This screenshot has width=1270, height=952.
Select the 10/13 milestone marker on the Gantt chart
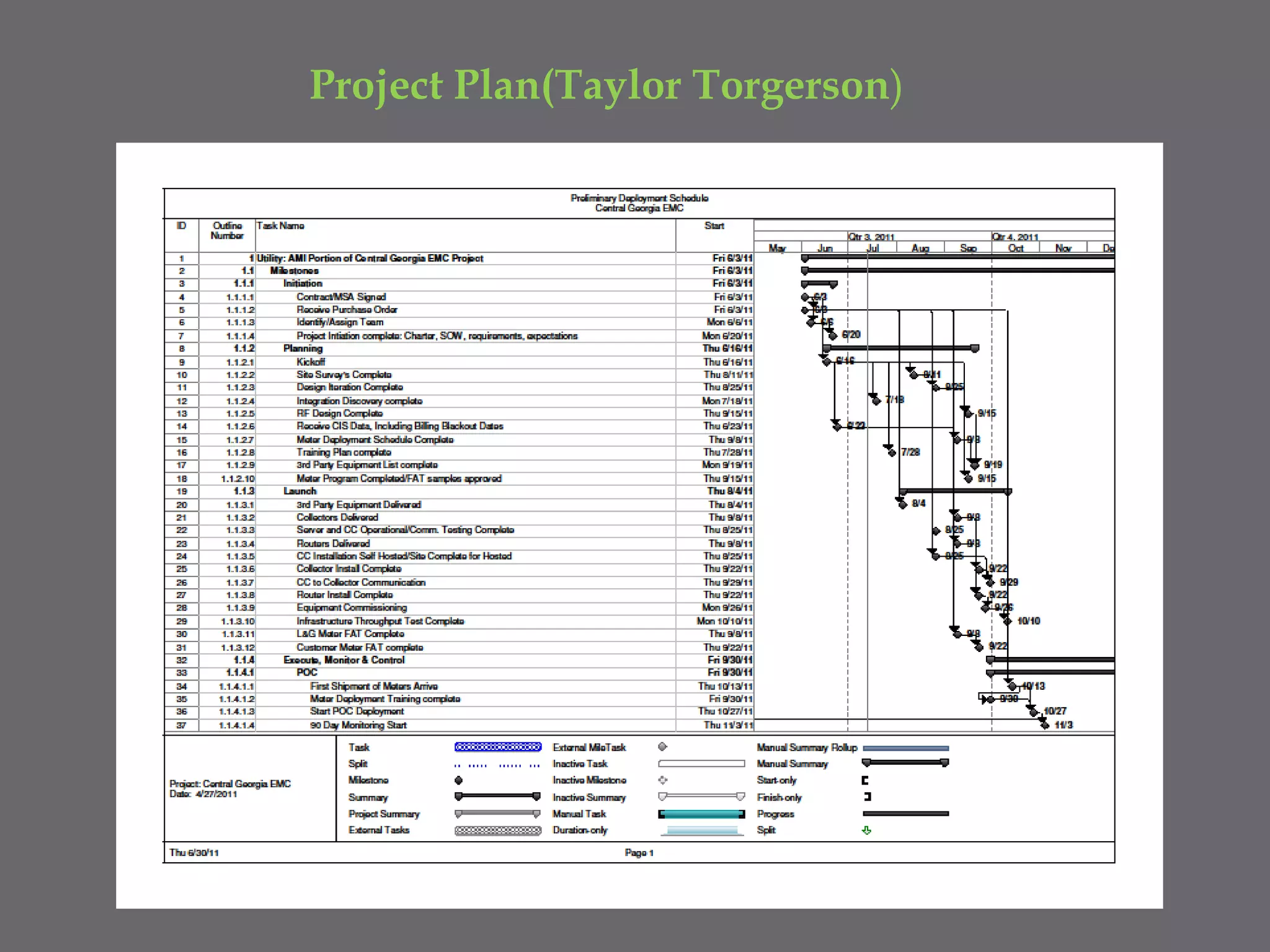pos(1012,686)
